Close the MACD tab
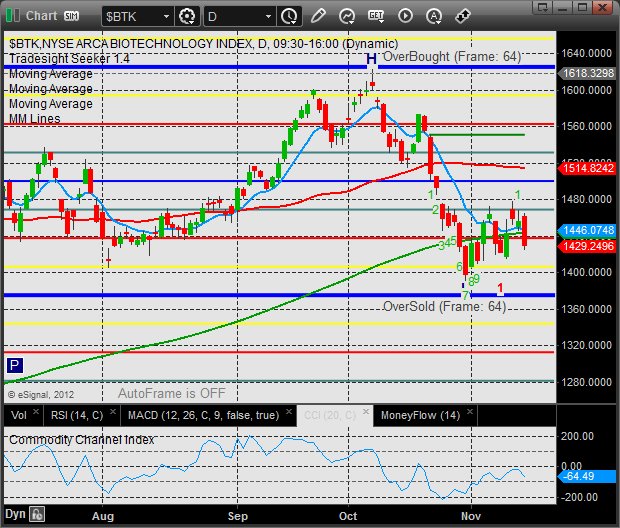The width and height of the screenshot is (620, 528). [289, 411]
